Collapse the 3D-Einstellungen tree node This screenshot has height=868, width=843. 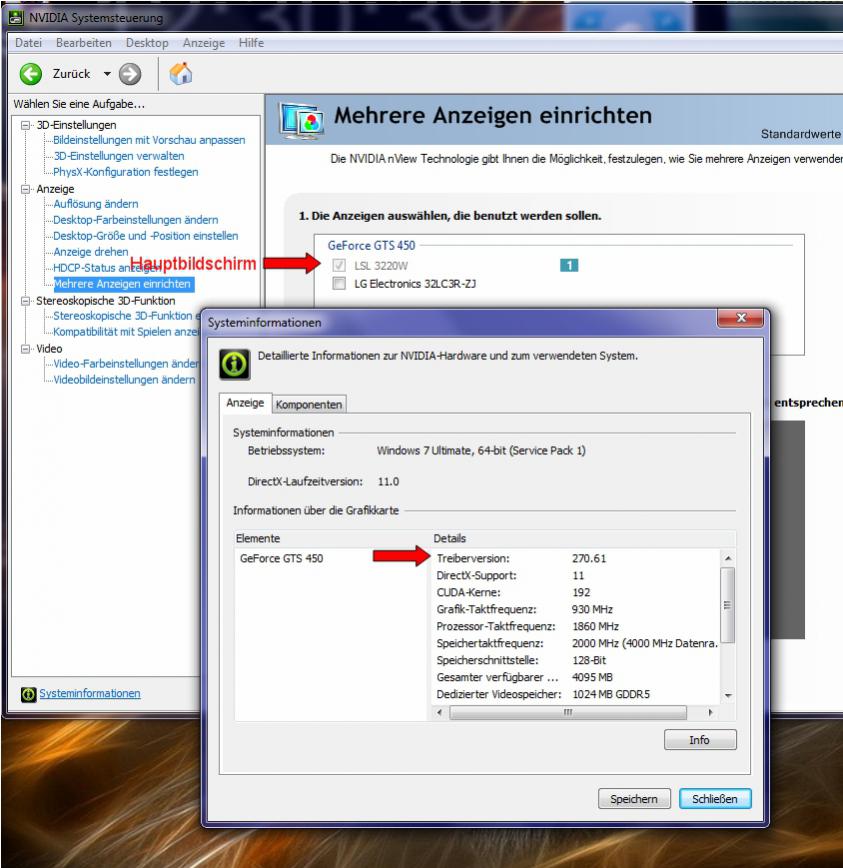point(25,125)
